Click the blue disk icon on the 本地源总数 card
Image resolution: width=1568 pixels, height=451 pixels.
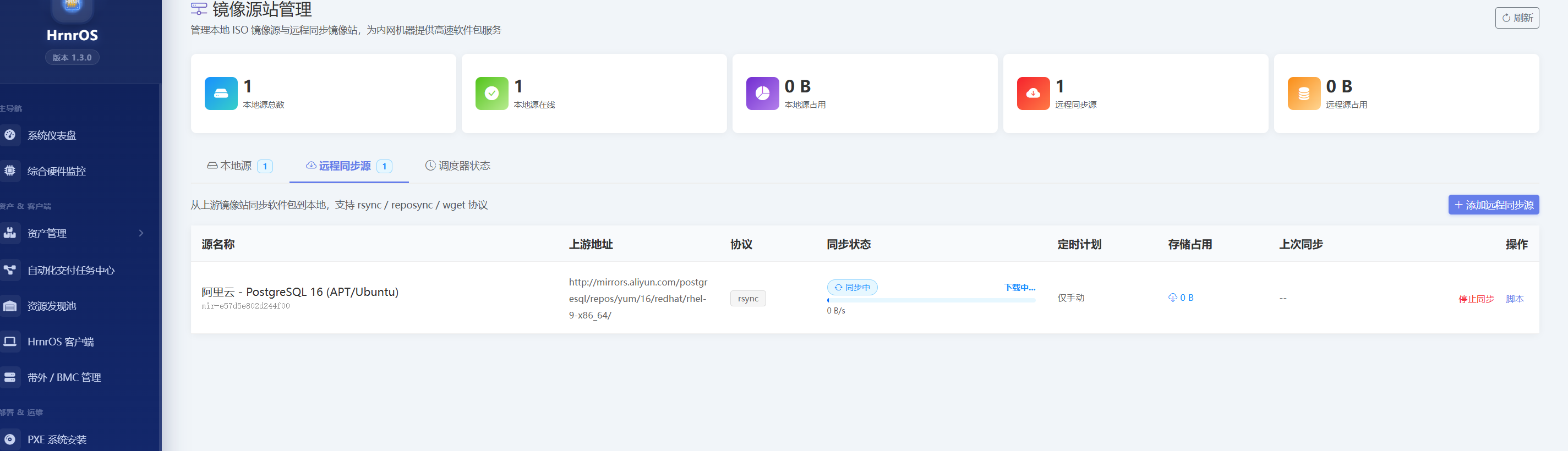(x=221, y=93)
